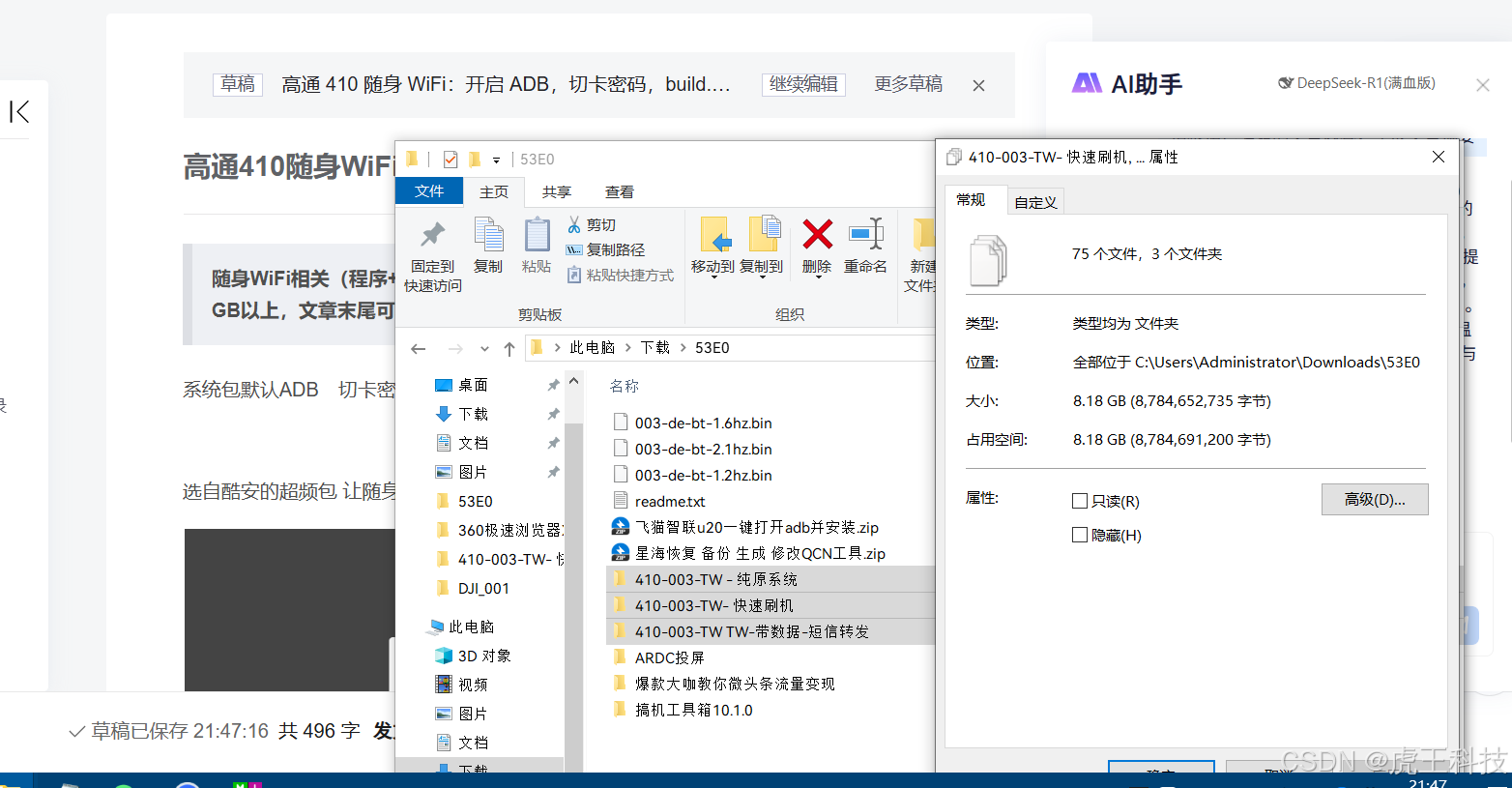Open recent locations dropdown arrow
Viewport: 1512px width, 788px height.
(x=484, y=349)
